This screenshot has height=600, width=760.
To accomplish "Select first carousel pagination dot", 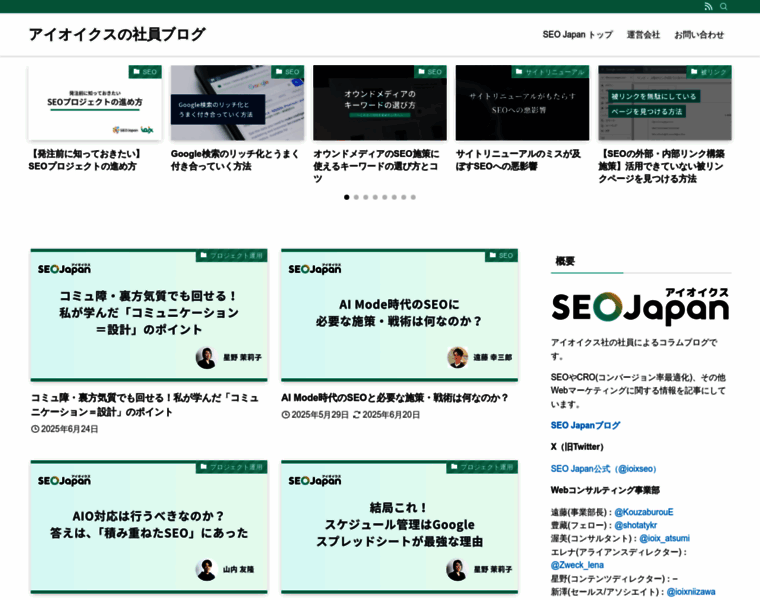I will point(347,197).
